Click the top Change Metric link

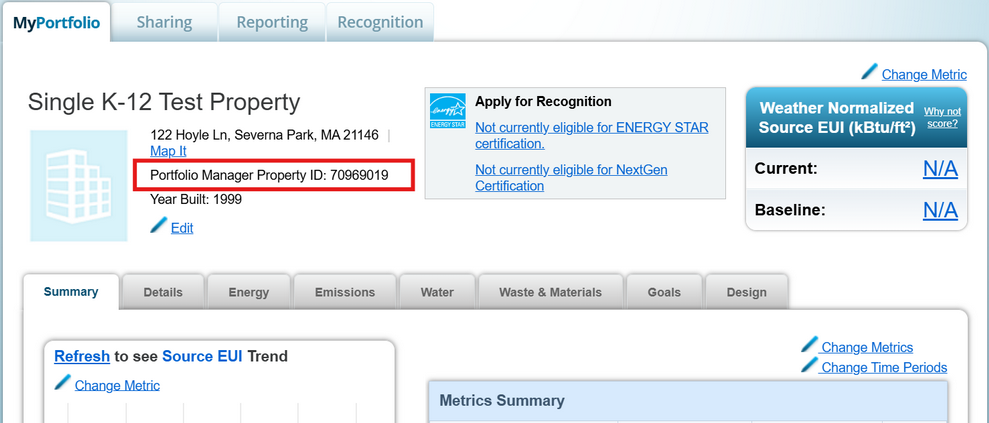click(x=924, y=75)
